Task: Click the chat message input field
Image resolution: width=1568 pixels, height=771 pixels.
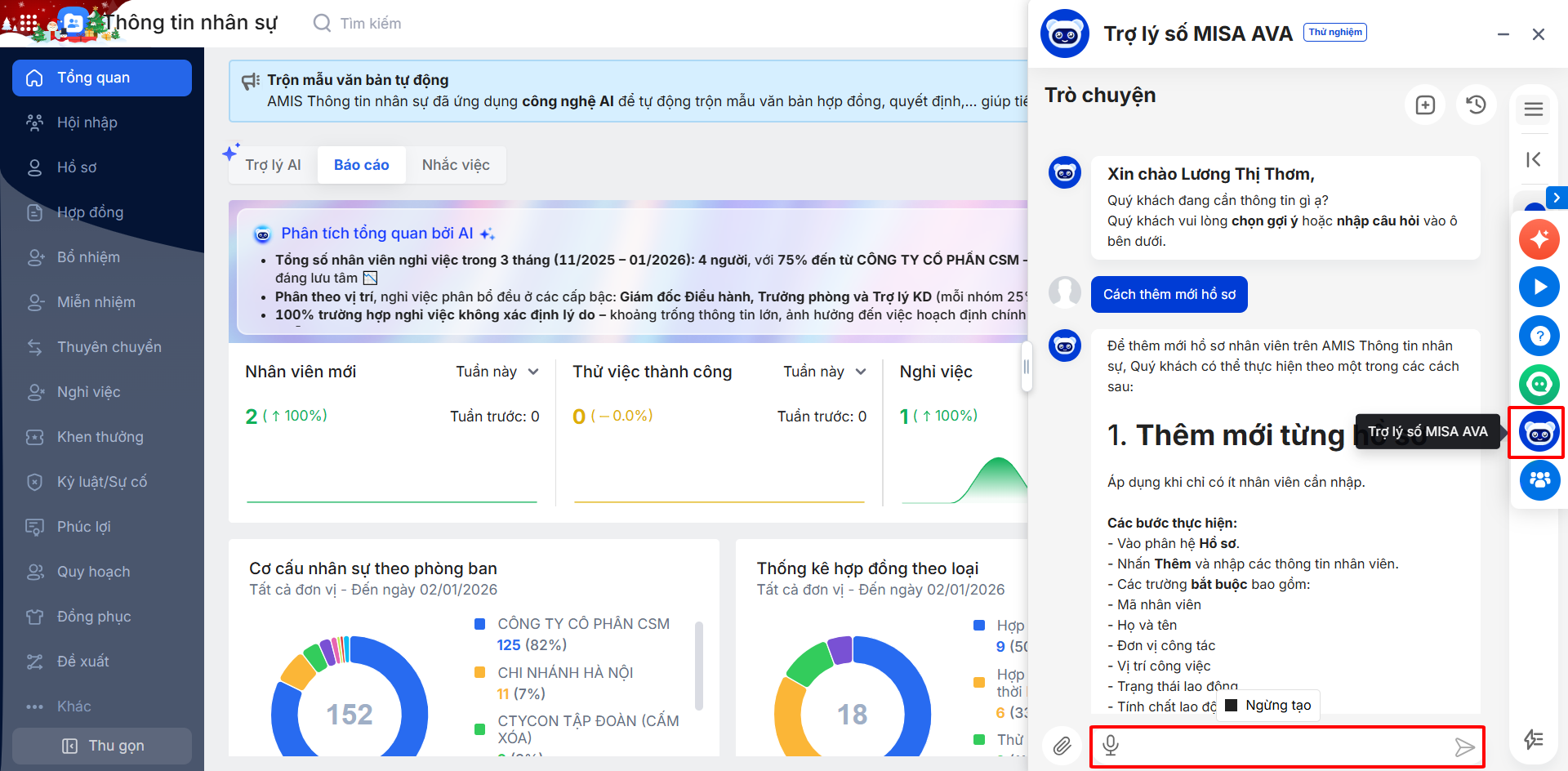Action: 1287,746
